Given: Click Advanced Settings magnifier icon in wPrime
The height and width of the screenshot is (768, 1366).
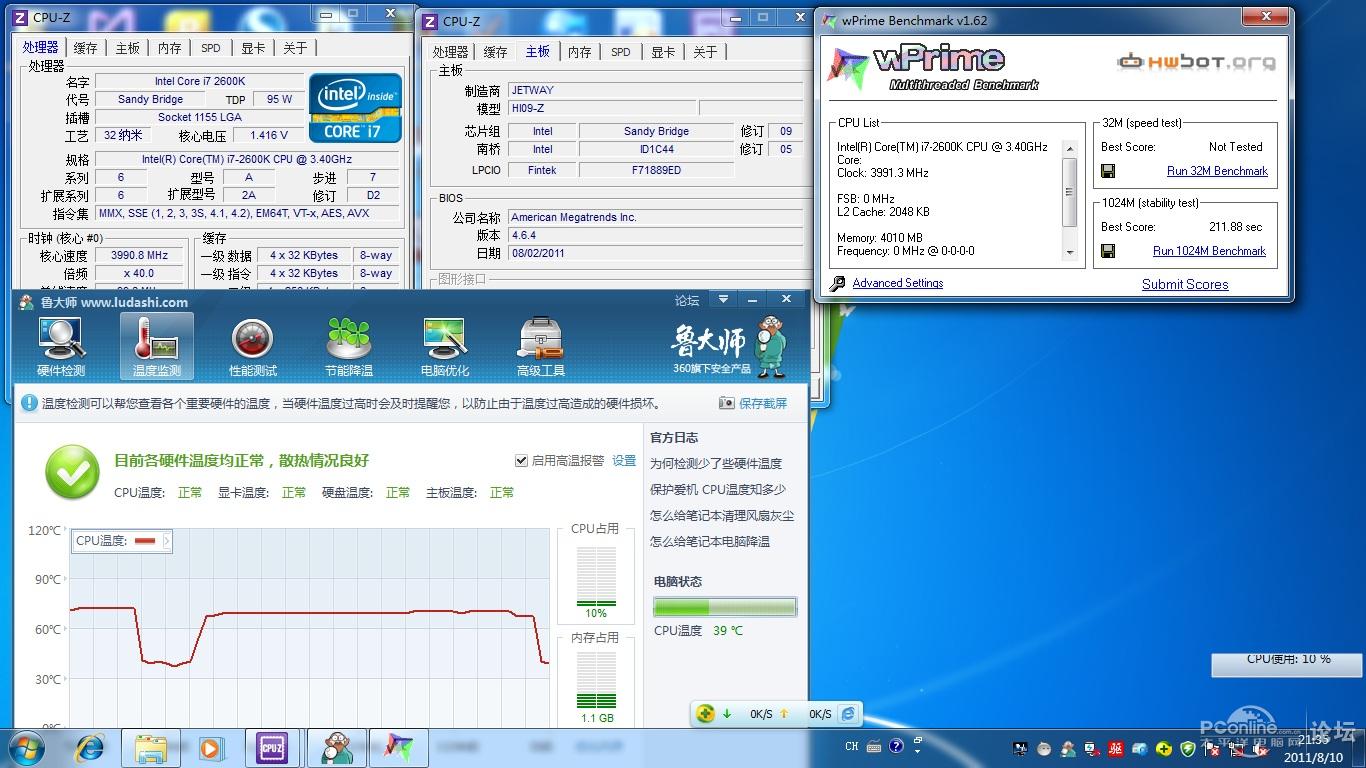Looking at the screenshot, I should (x=838, y=284).
